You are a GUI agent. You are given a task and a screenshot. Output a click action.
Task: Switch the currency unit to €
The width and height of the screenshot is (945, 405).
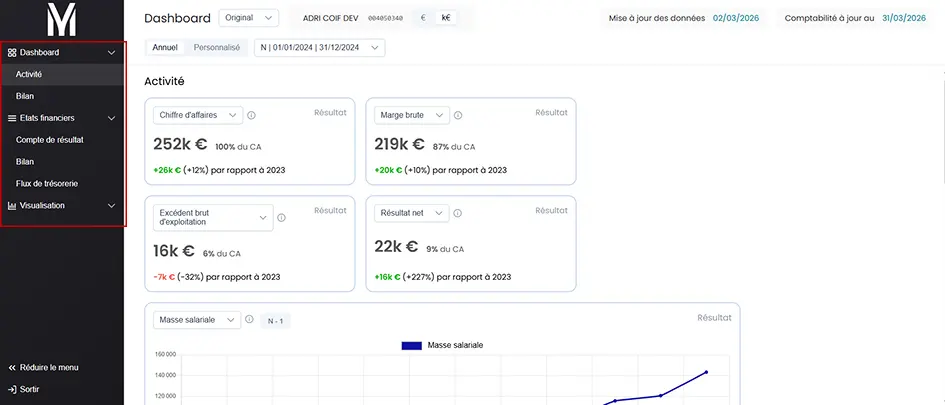pyautogui.click(x=422, y=18)
